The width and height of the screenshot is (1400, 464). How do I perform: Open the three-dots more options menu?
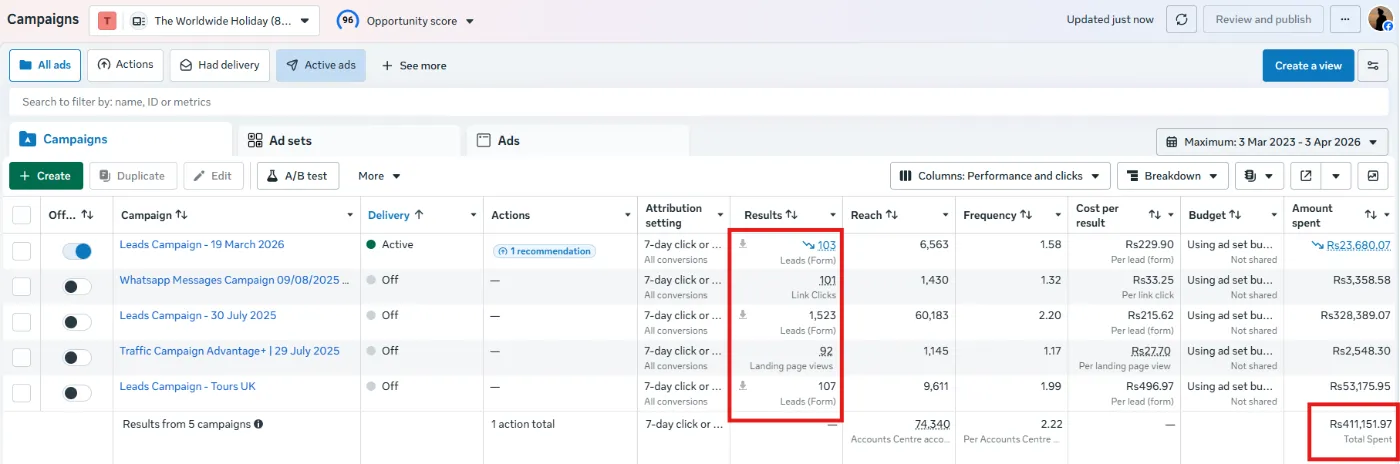pyautogui.click(x=1346, y=19)
